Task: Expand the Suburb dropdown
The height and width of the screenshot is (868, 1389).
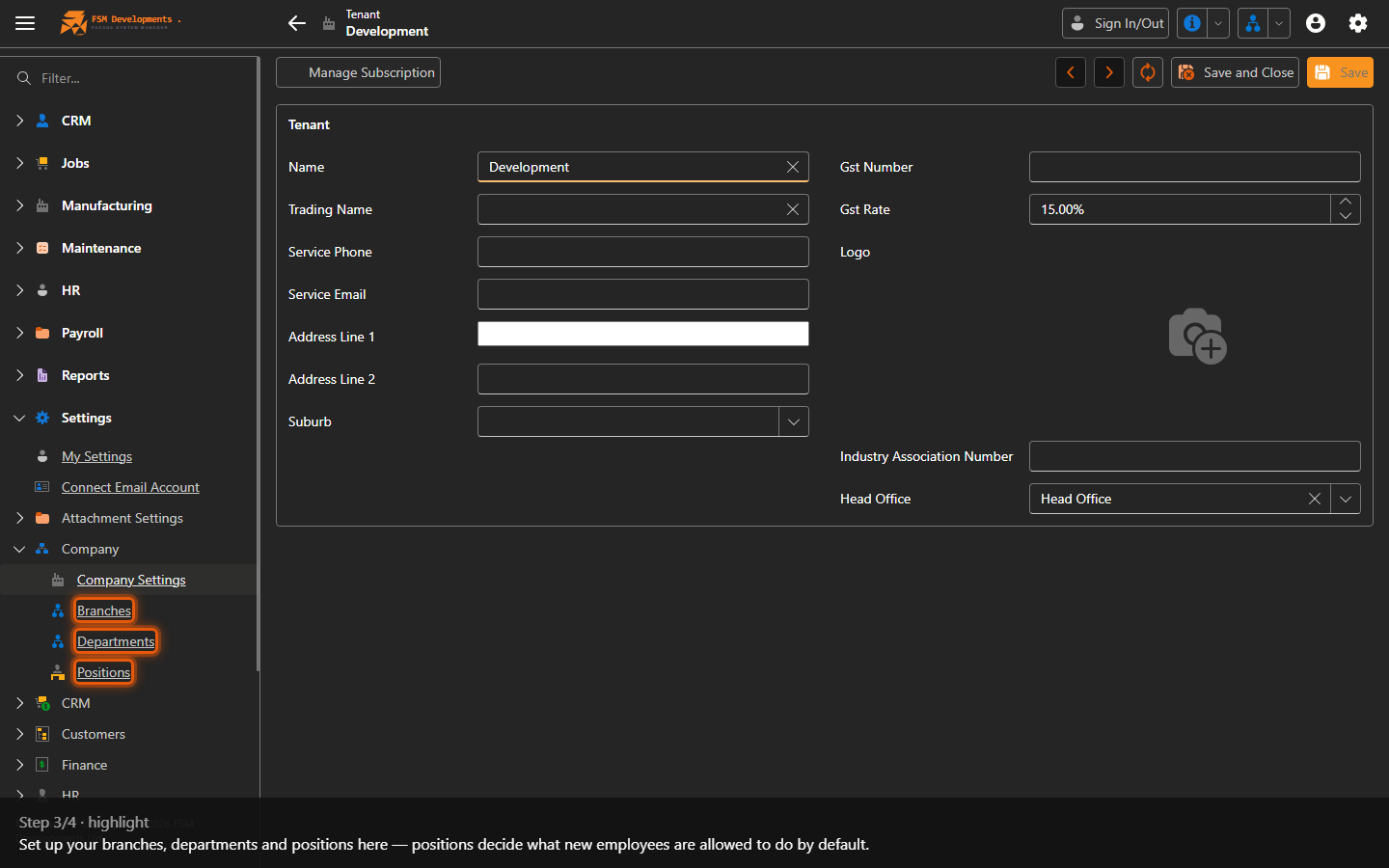Action: (794, 421)
